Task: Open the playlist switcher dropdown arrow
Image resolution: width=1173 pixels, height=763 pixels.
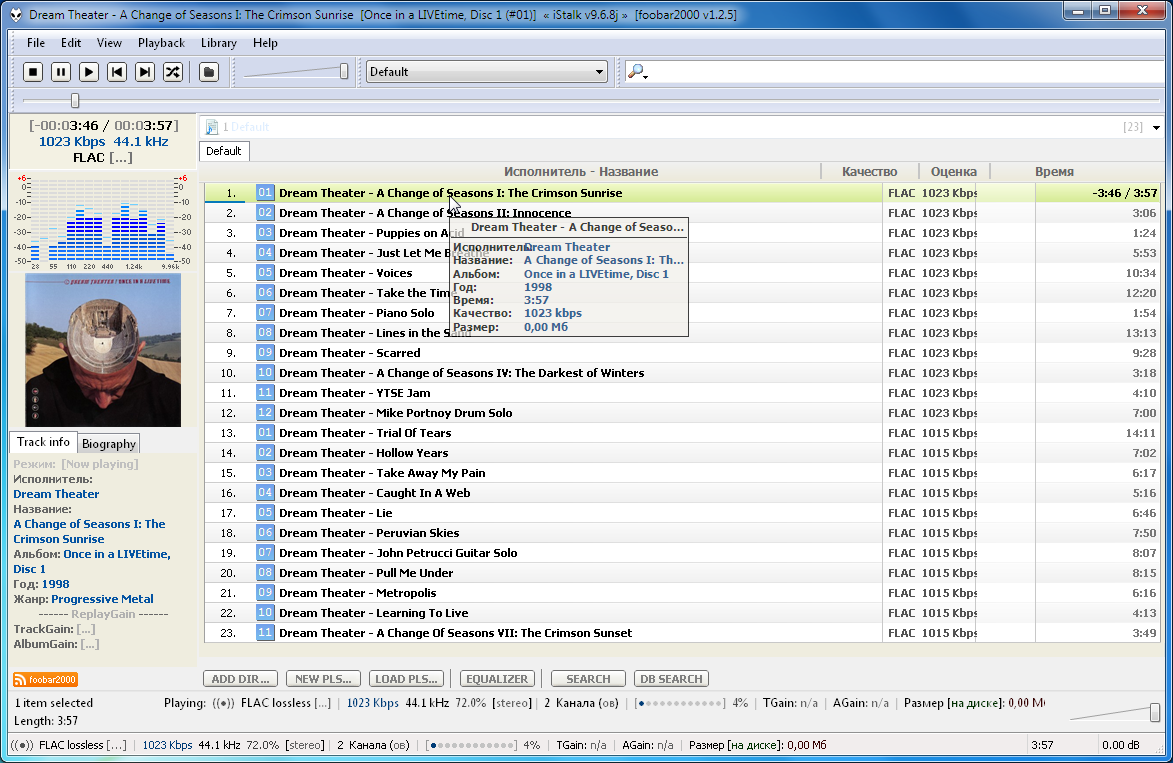Action: point(1156,128)
